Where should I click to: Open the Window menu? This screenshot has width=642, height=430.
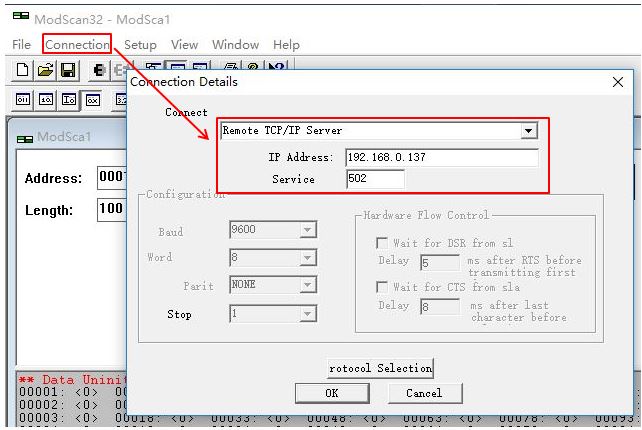tap(235, 44)
